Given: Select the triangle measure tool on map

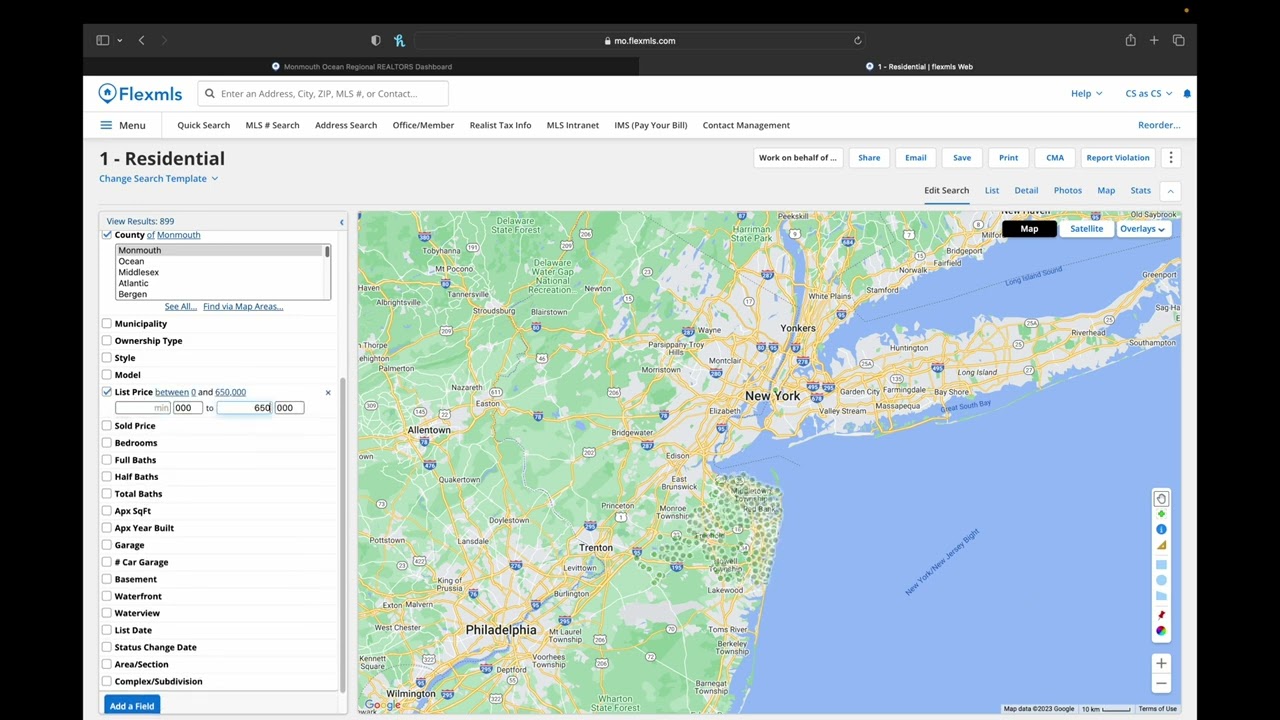Looking at the screenshot, I should pos(1161,546).
